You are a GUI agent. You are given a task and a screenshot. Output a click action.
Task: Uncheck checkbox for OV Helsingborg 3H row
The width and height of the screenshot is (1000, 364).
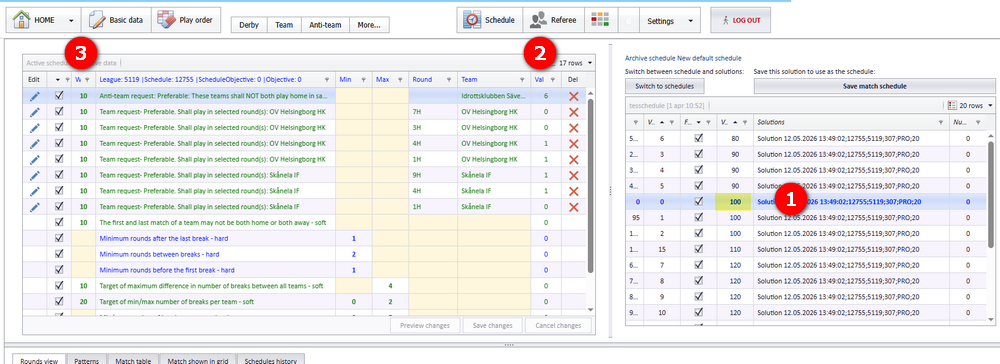(59, 127)
